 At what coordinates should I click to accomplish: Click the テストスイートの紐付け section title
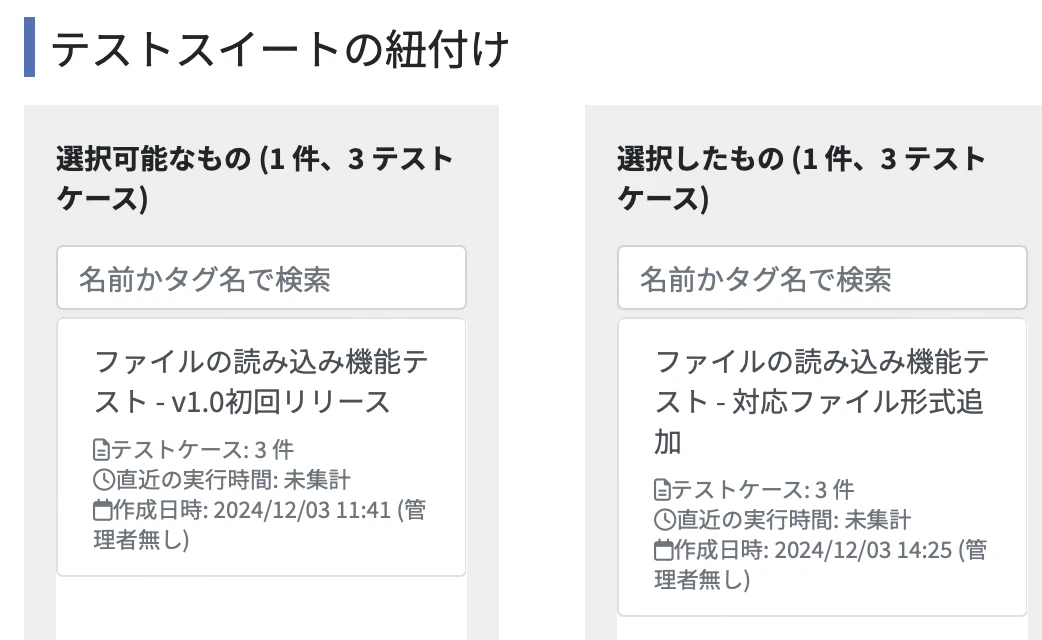click(x=279, y=49)
